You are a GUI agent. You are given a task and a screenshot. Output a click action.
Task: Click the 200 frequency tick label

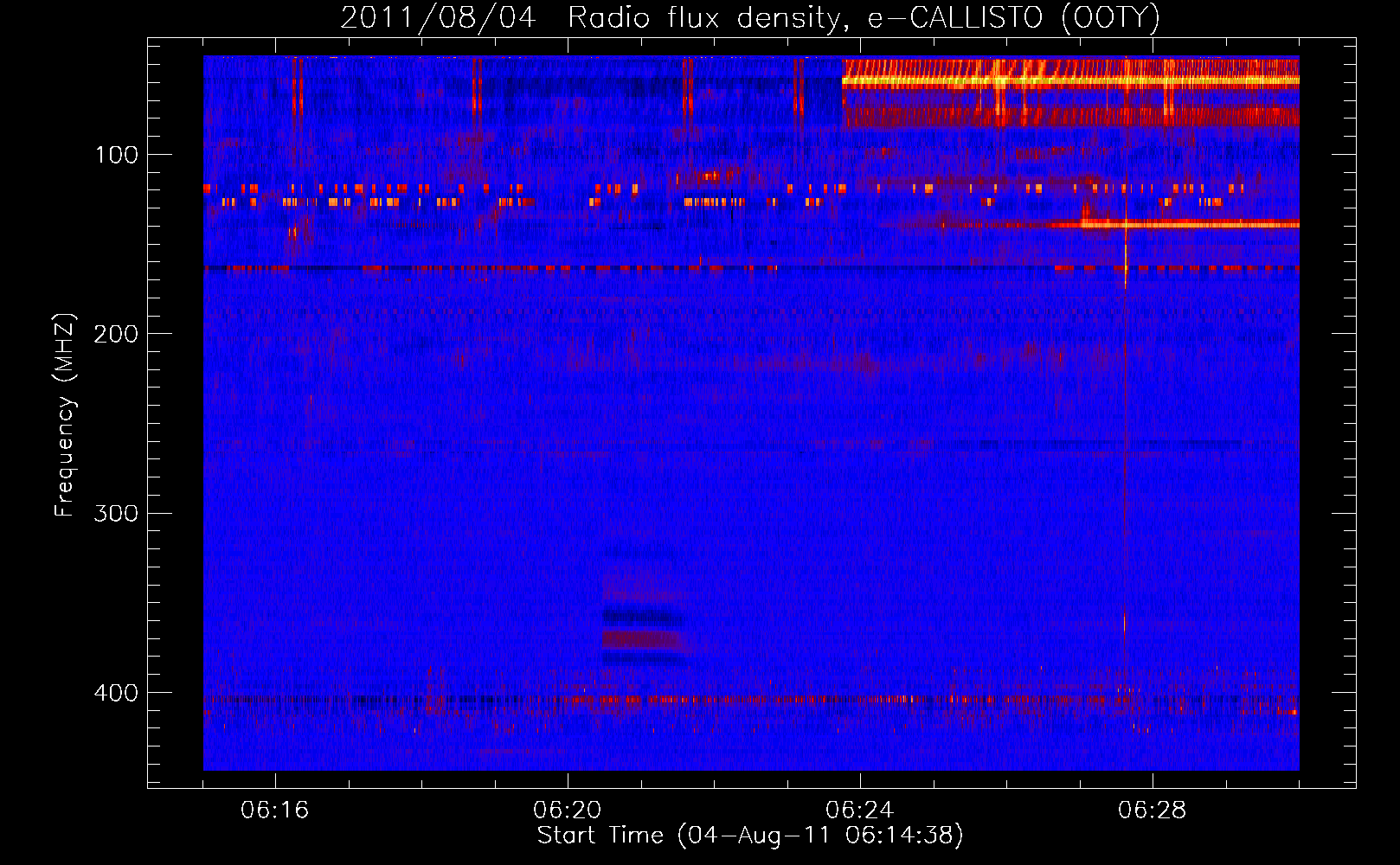[116, 334]
